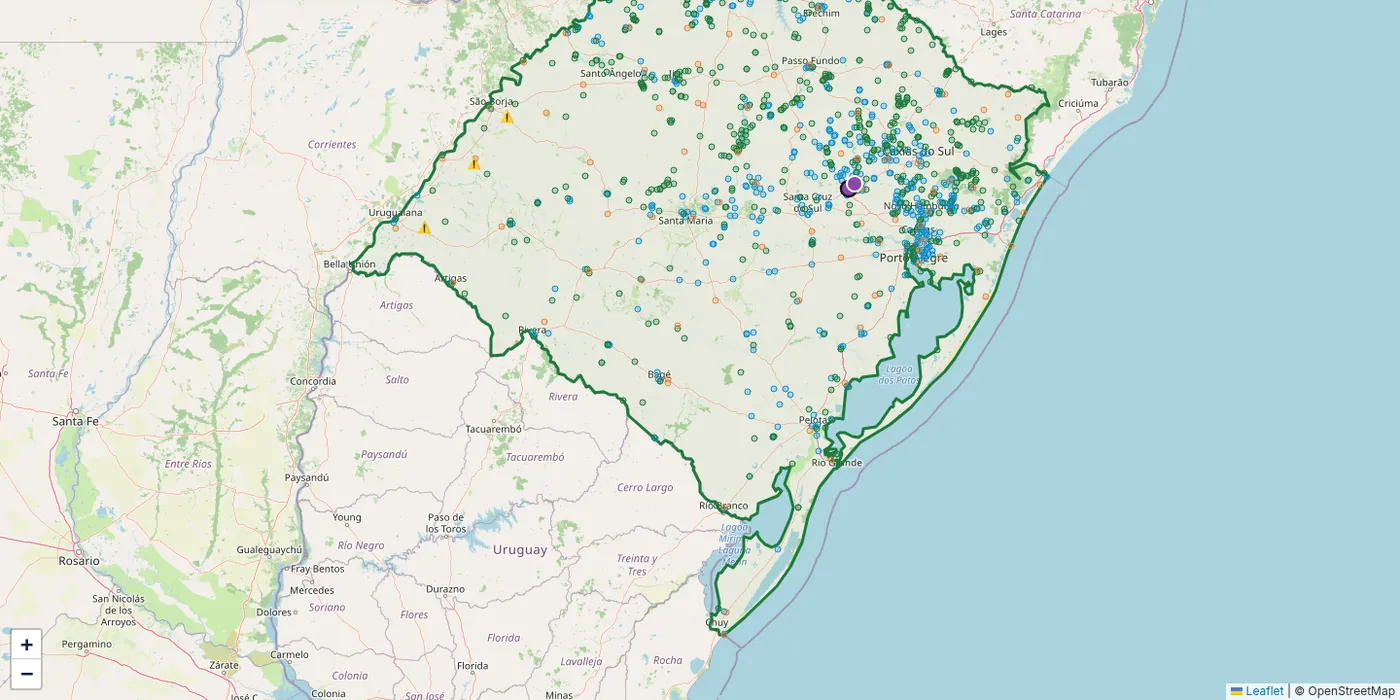Click the warning triangle marker near Uruguaiana

424,227
